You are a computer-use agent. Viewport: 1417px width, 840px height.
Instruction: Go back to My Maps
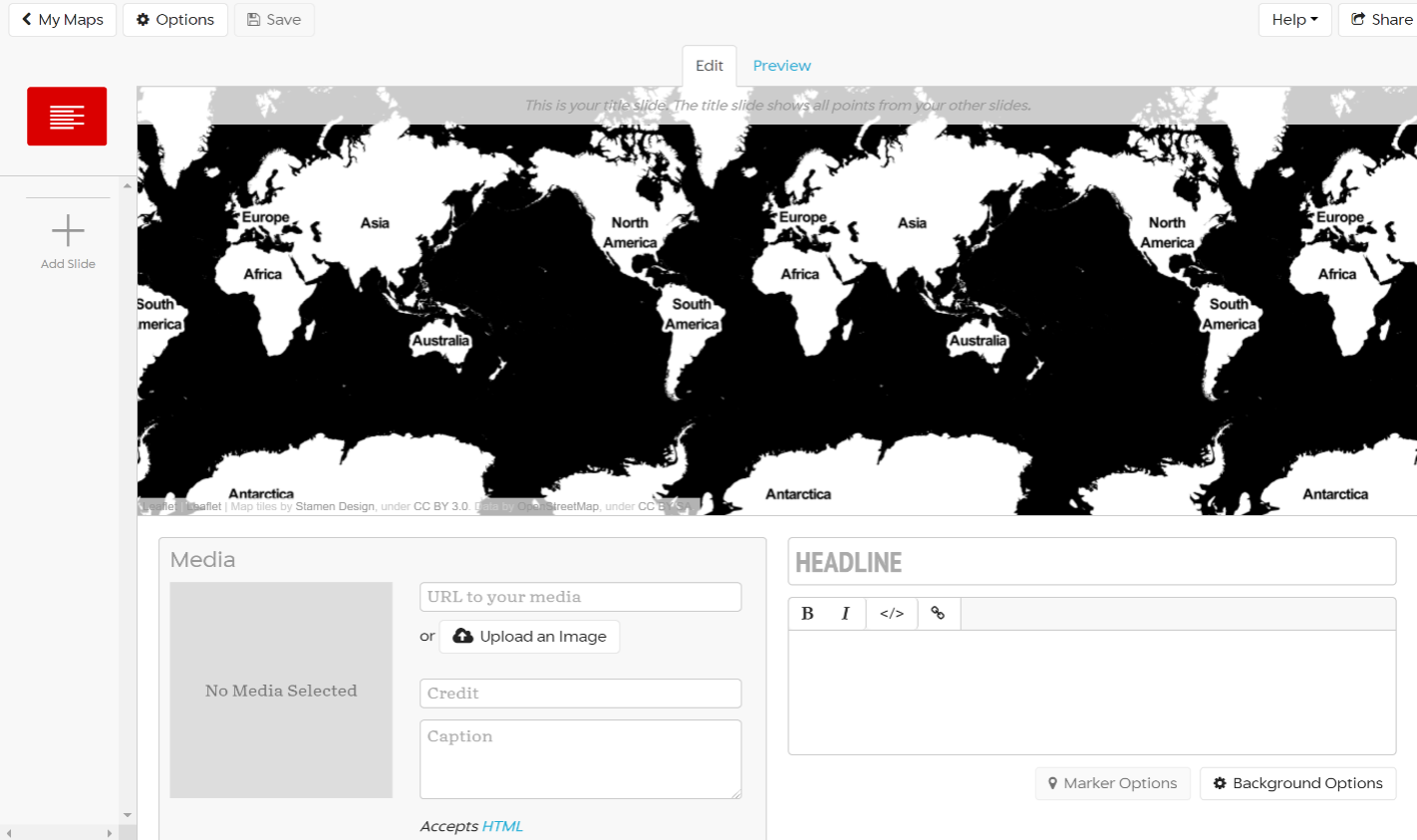[63, 20]
